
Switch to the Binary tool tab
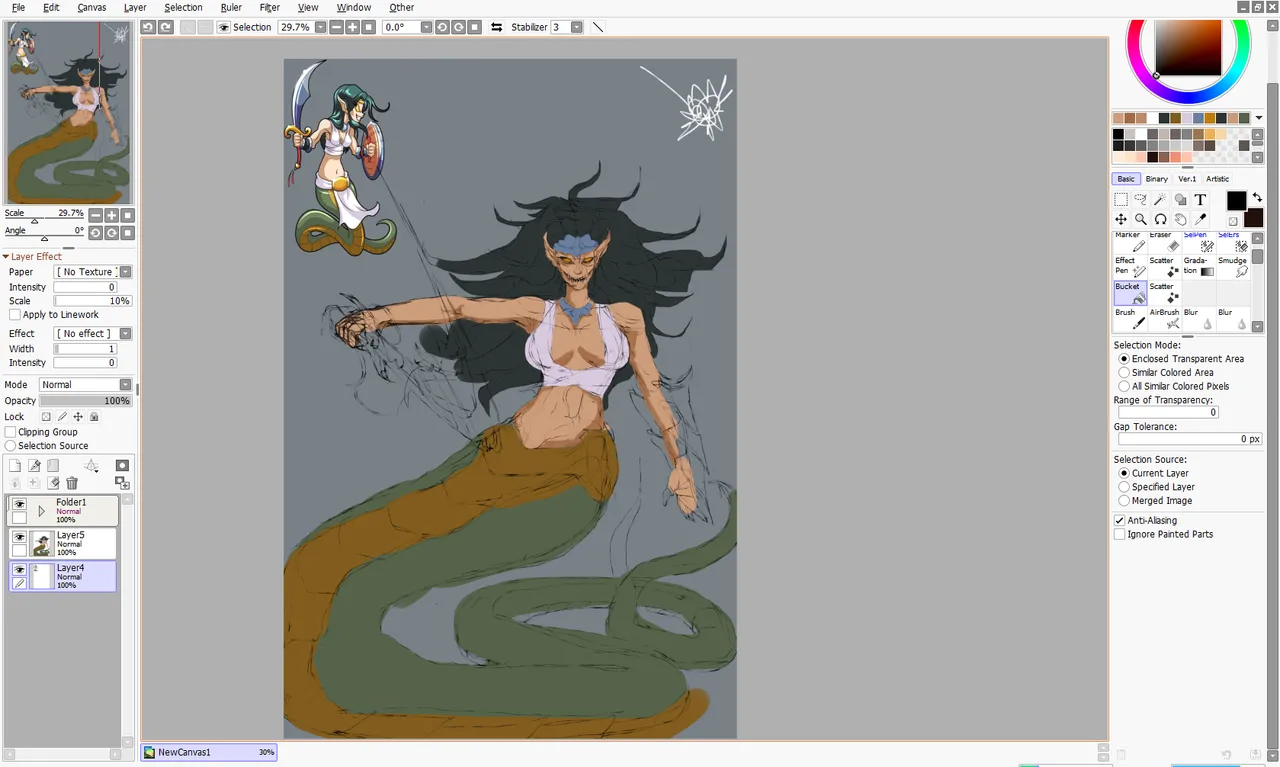tap(1156, 179)
